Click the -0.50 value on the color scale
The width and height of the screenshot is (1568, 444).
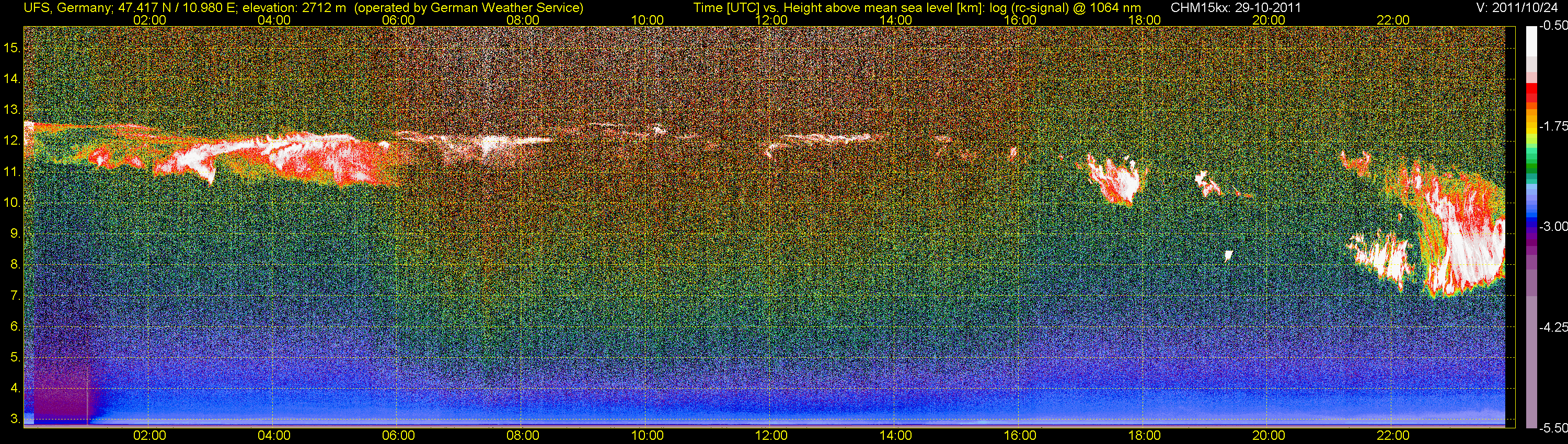1553,26
